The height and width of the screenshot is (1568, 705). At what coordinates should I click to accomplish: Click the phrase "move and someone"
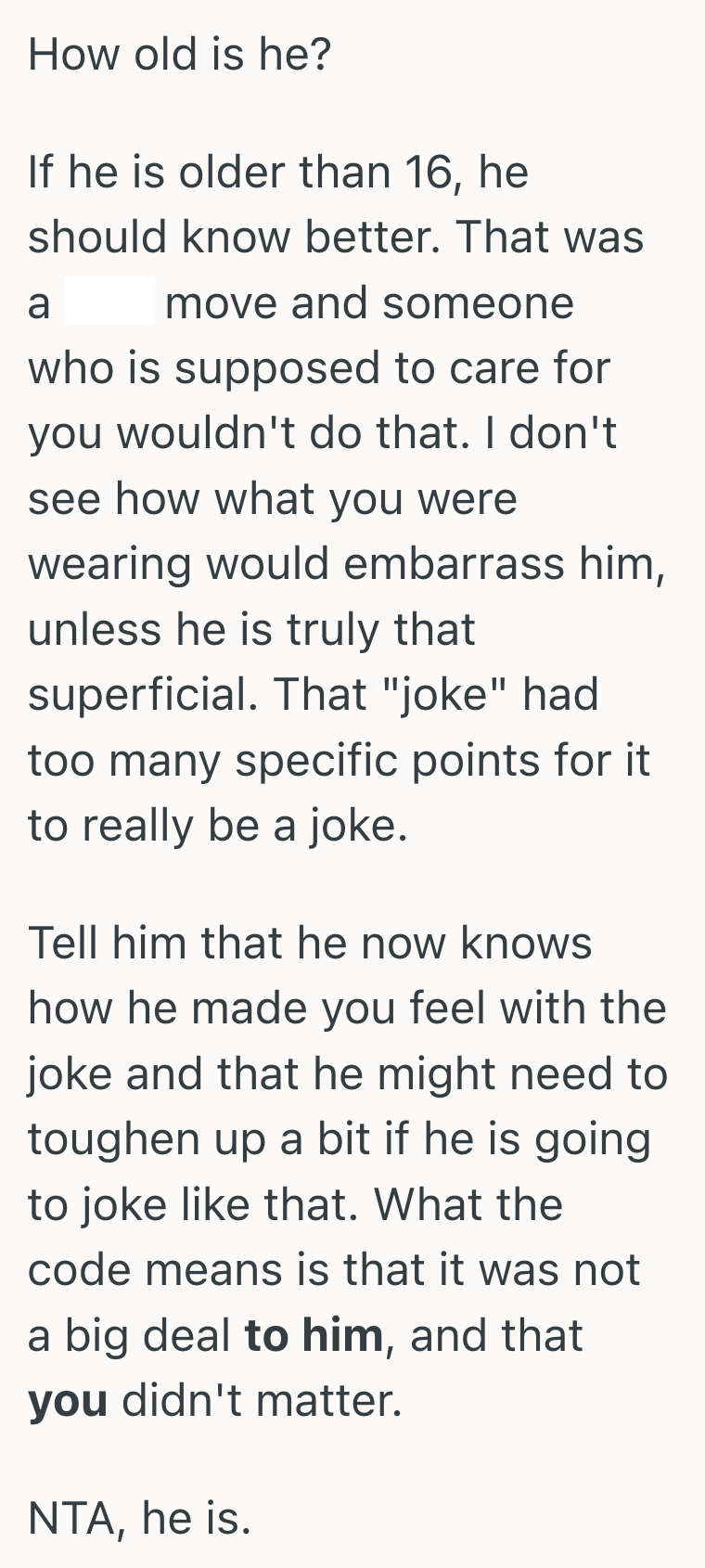click(x=369, y=302)
